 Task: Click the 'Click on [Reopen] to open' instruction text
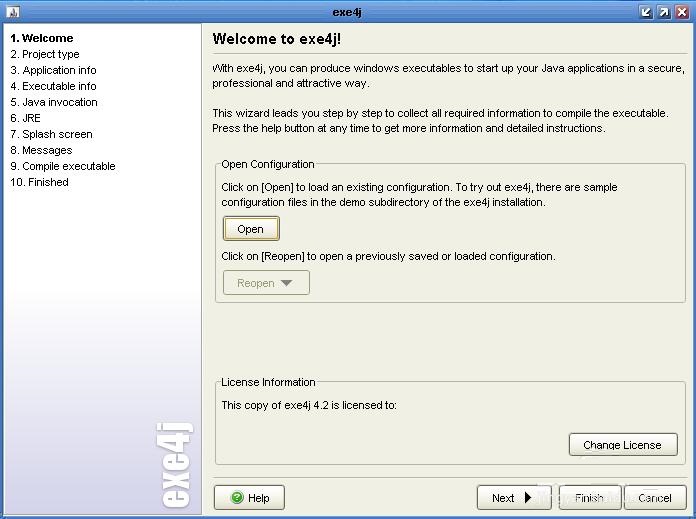coord(388,256)
